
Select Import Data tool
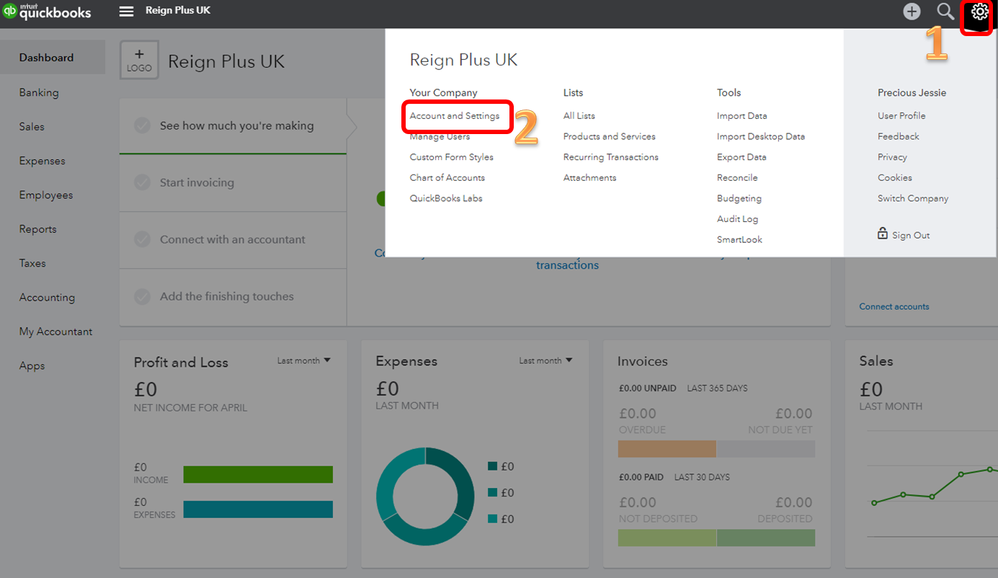[x=741, y=116]
